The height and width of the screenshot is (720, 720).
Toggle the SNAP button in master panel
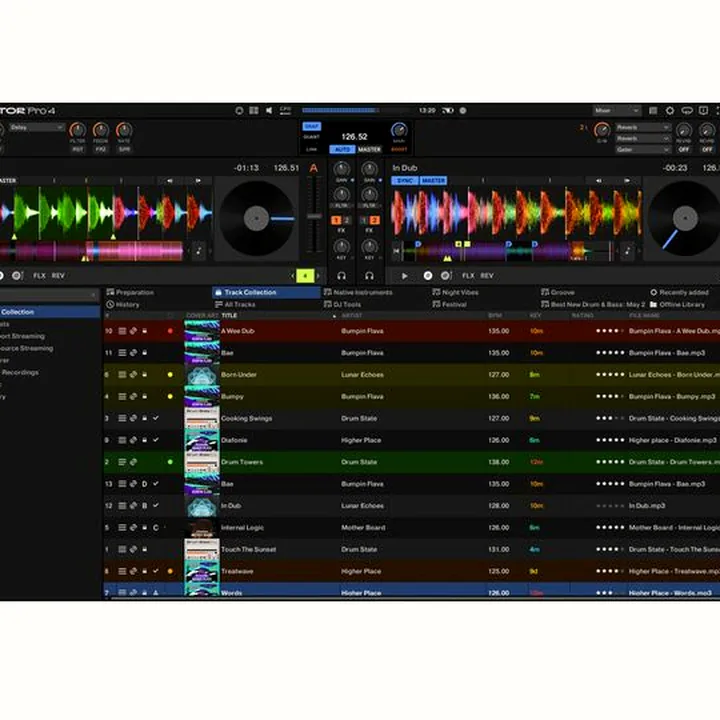[x=311, y=126]
